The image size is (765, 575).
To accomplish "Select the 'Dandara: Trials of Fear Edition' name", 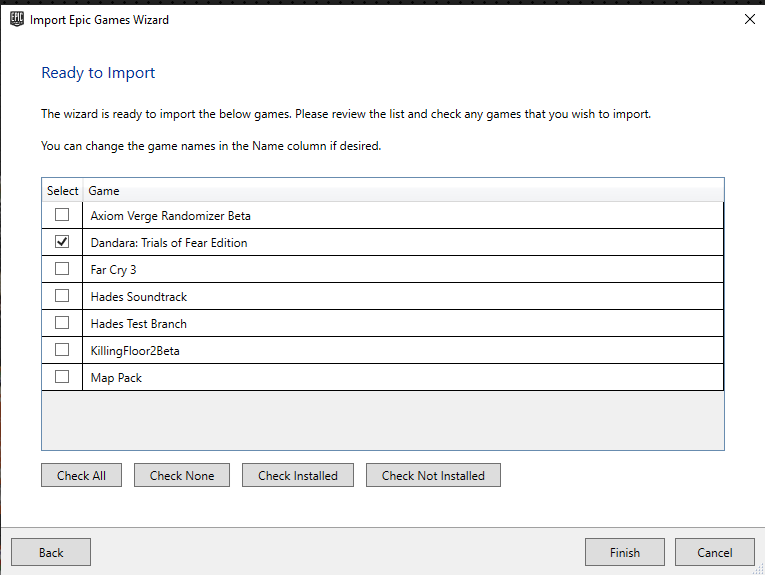I will click(x=403, y=242).
